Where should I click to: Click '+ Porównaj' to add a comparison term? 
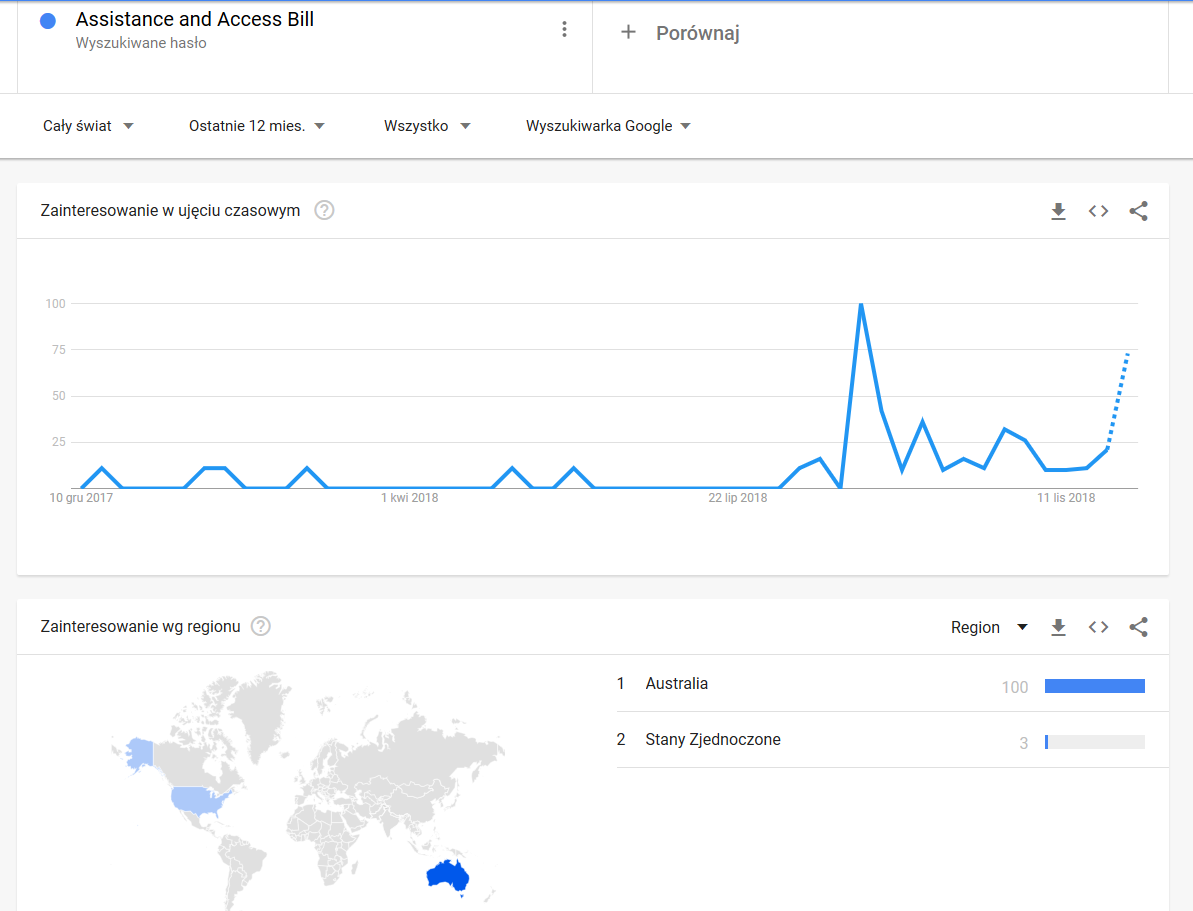point(684,32)
